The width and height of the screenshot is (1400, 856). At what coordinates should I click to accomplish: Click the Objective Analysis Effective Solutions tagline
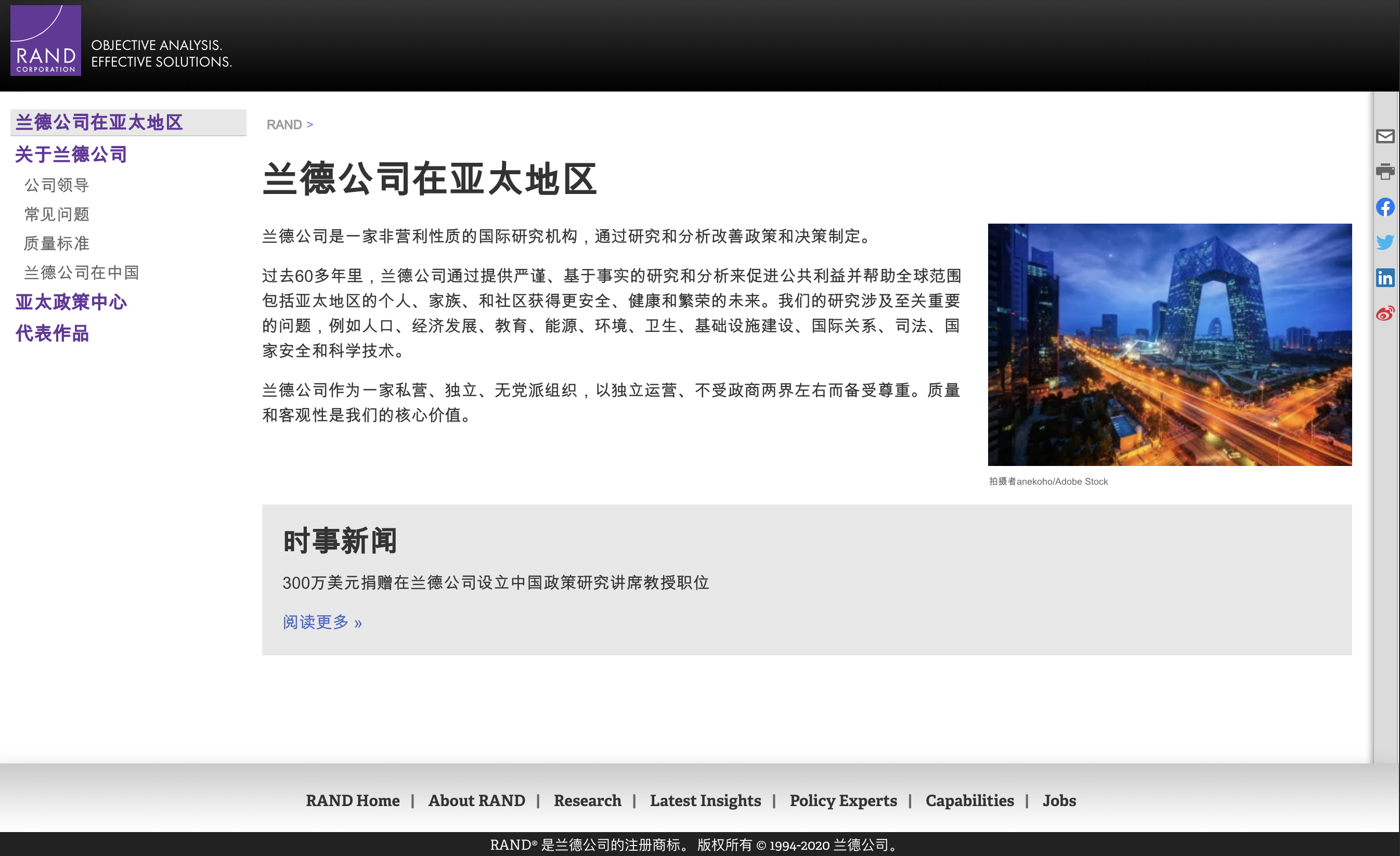click(x=161, y=54)
